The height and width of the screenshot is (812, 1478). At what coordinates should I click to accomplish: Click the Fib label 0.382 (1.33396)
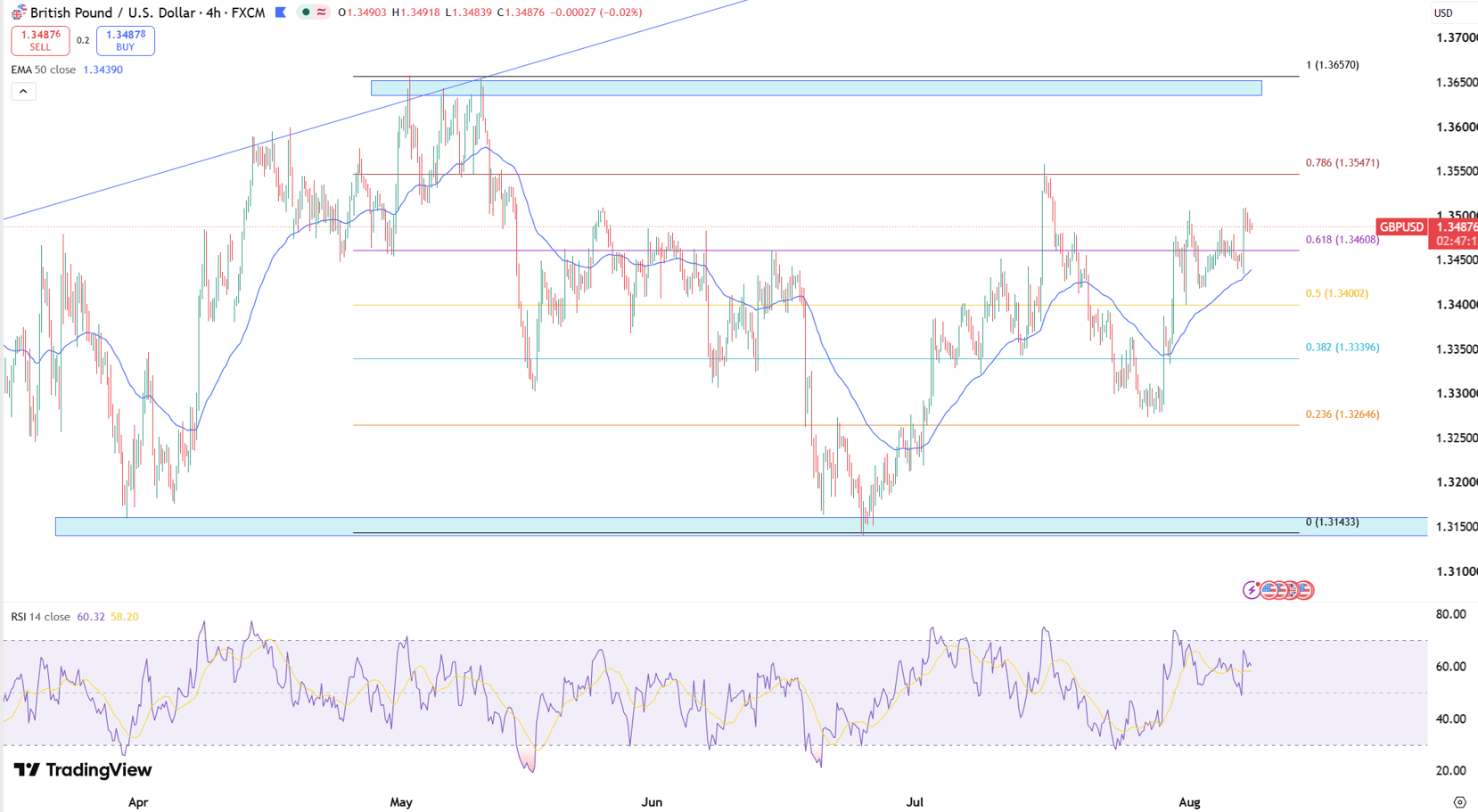(x=1343, y=348)
